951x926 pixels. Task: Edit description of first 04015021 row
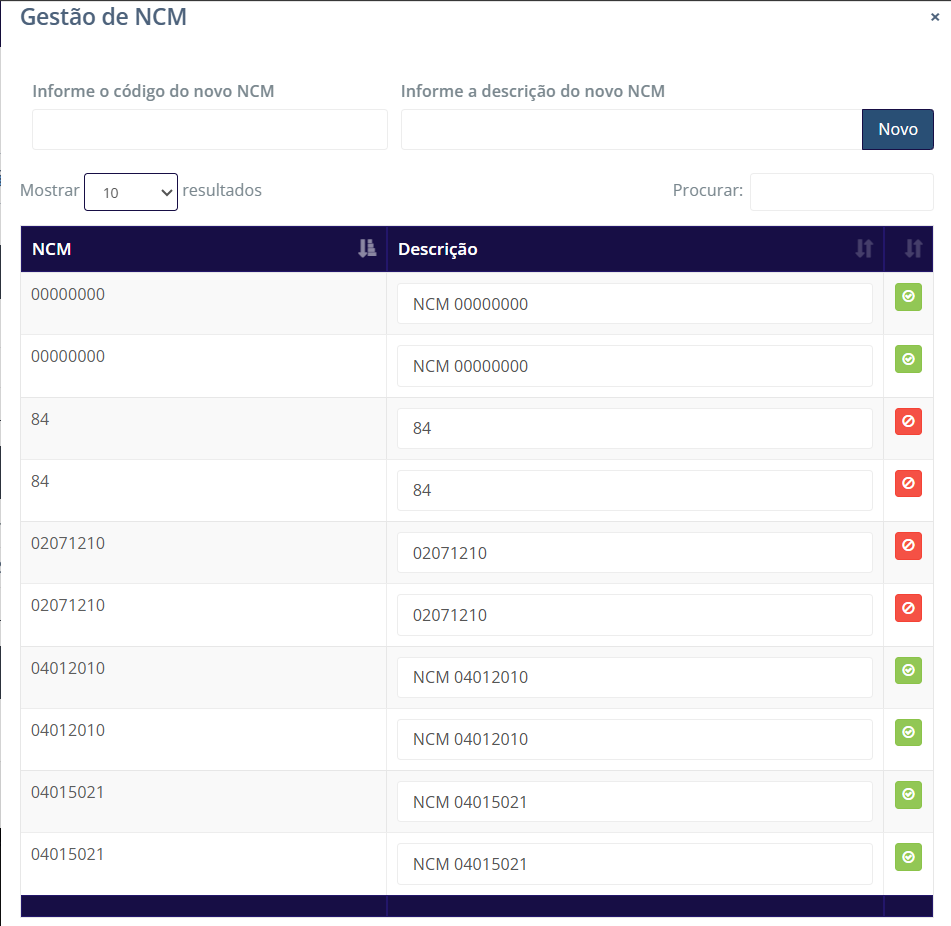(634, 802)
